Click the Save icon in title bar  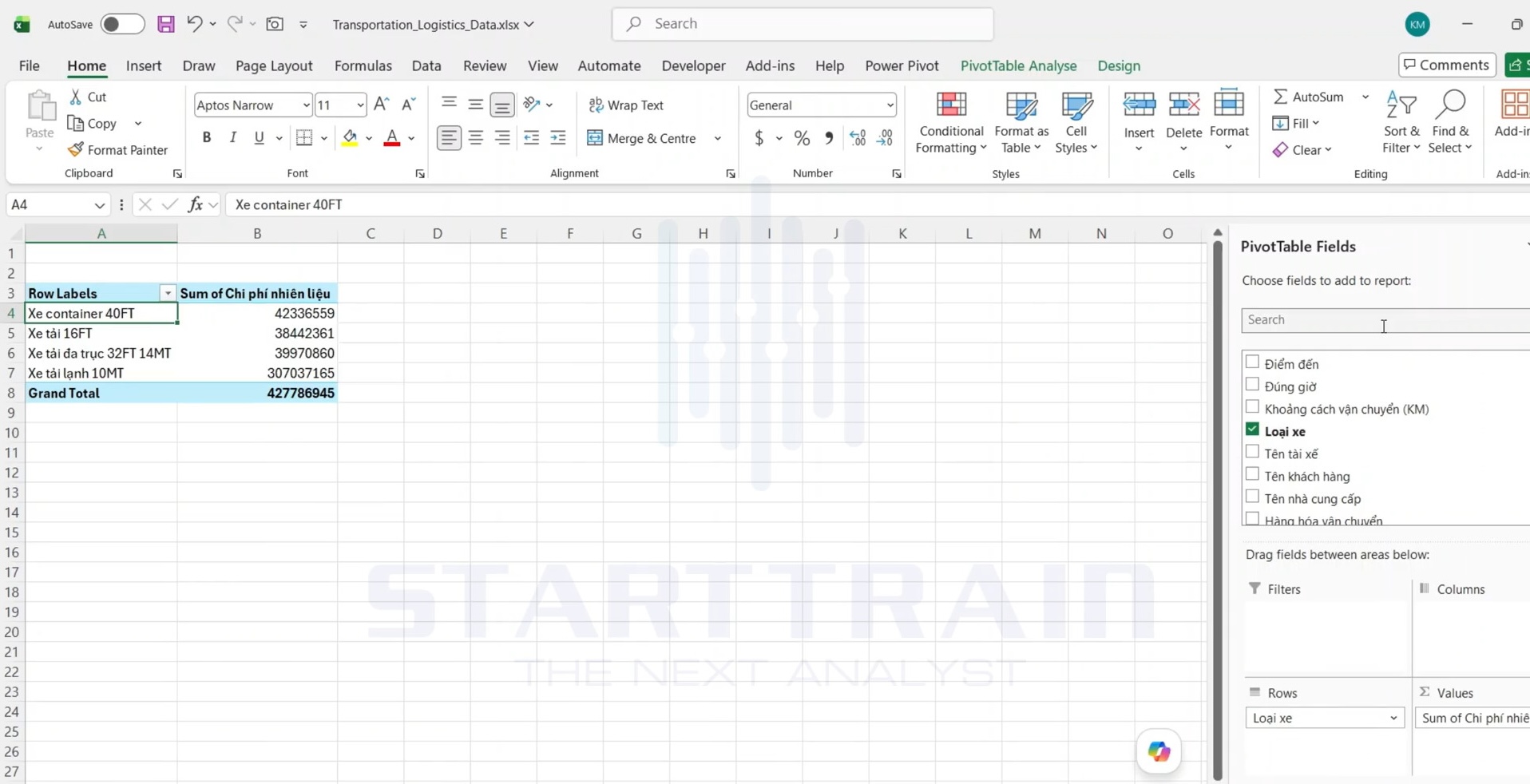(x=165, y=24)
